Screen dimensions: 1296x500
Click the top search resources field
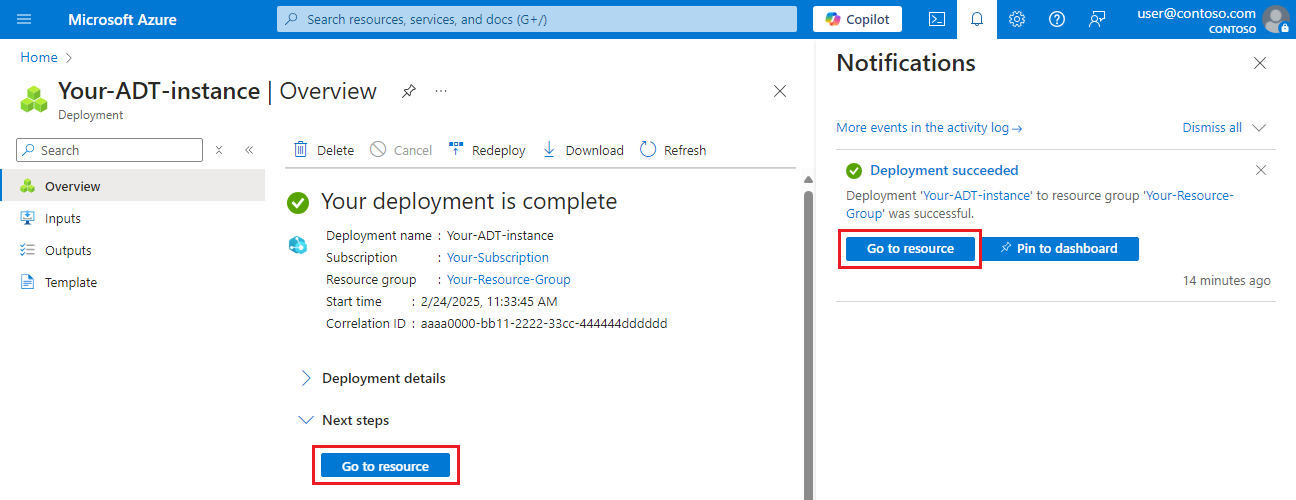tap(537, 19)
